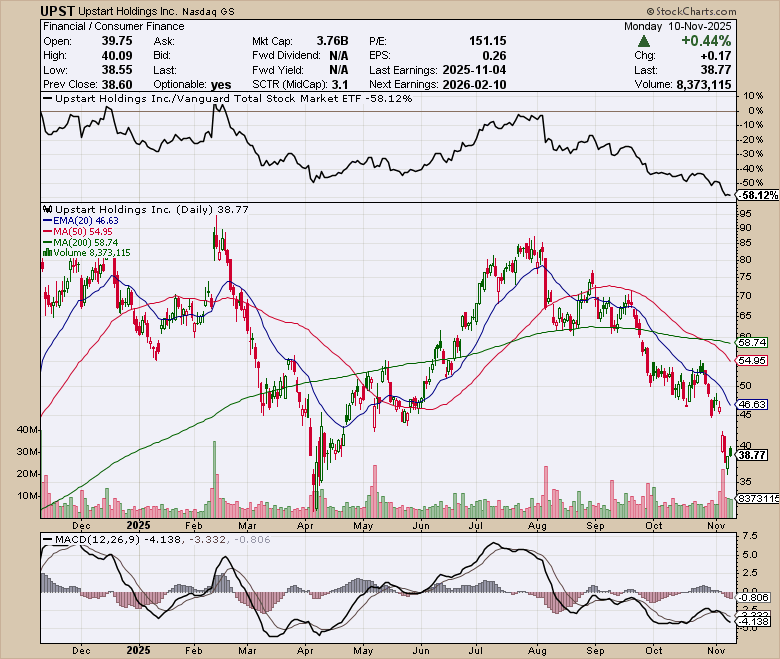
Task: Click the Vanguard Total Stock Market ETF ratio label
Action: click(234, 98)
